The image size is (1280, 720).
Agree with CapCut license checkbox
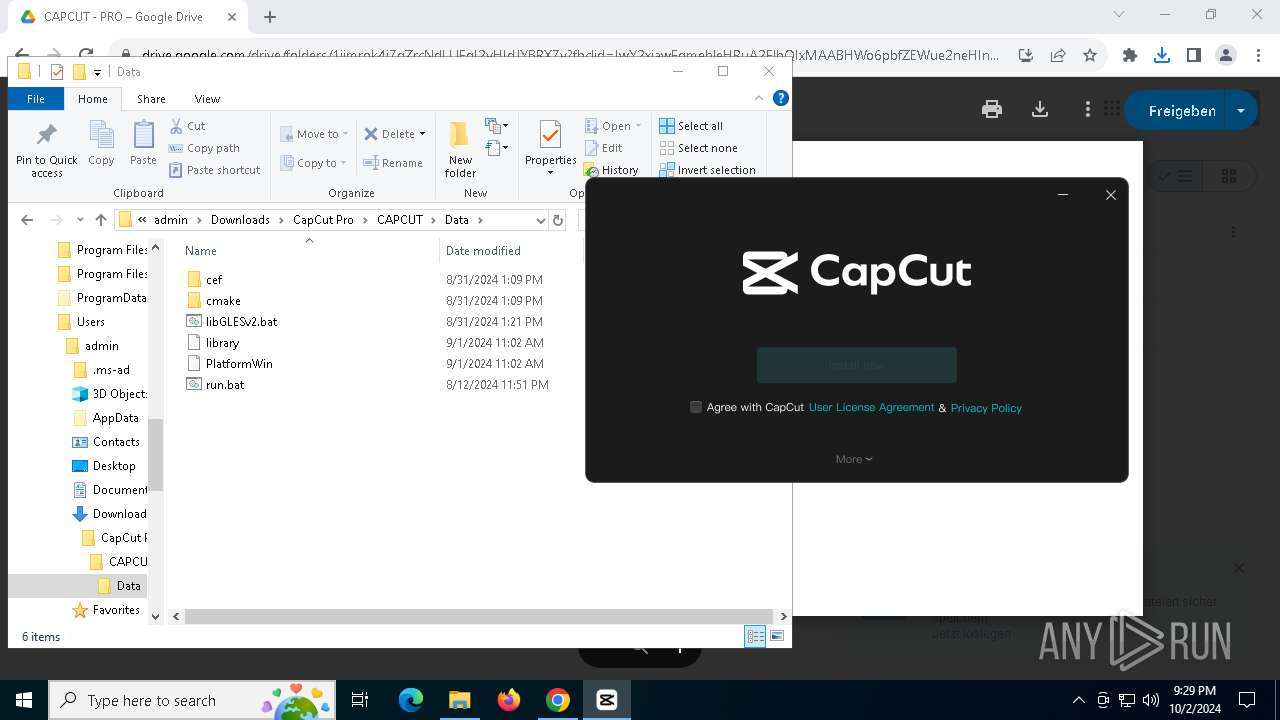696,407
